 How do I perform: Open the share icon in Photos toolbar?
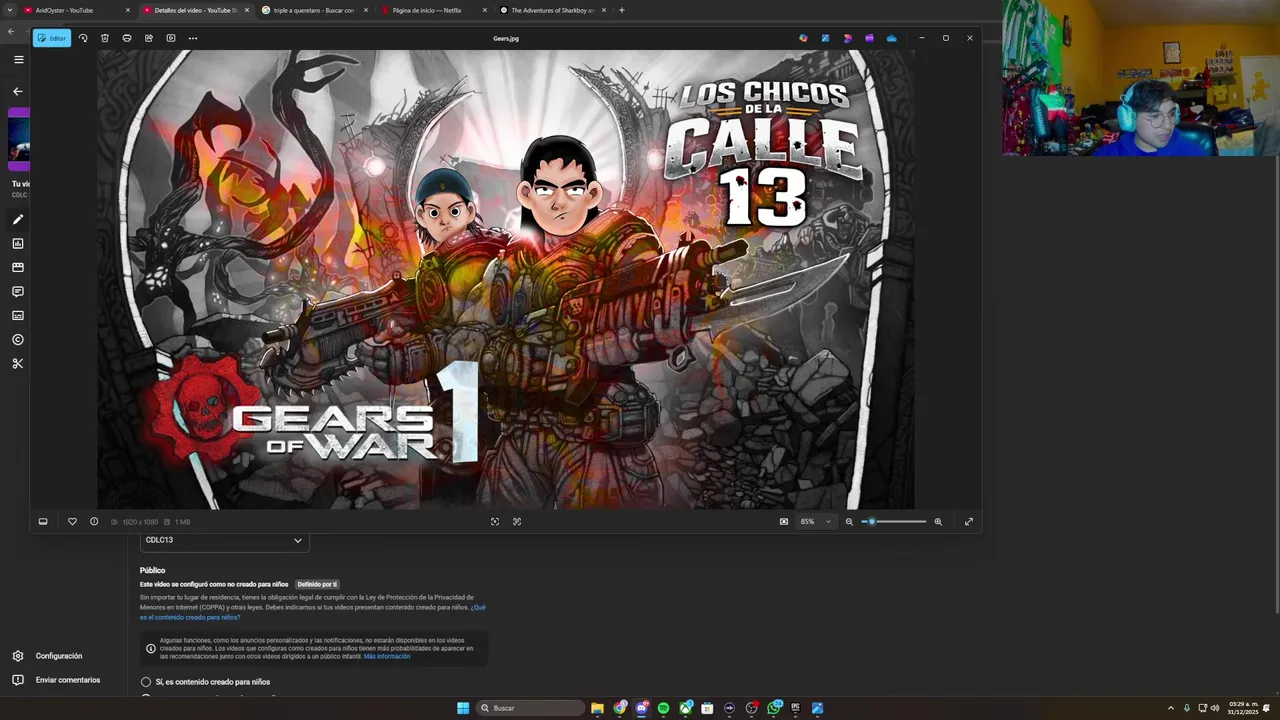point(149,38)
